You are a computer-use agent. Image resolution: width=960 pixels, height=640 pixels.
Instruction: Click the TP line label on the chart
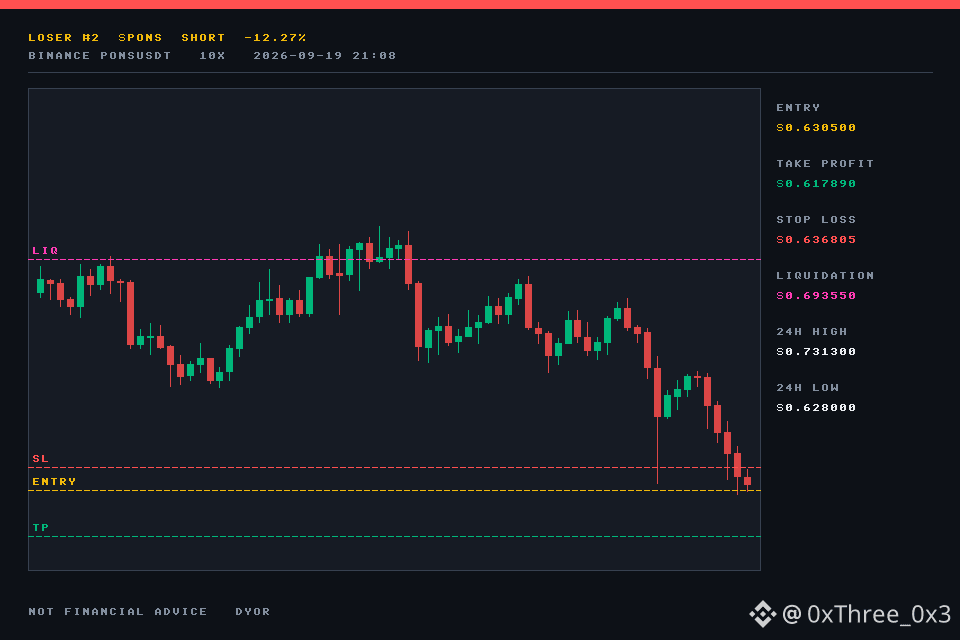pos(40,528)
